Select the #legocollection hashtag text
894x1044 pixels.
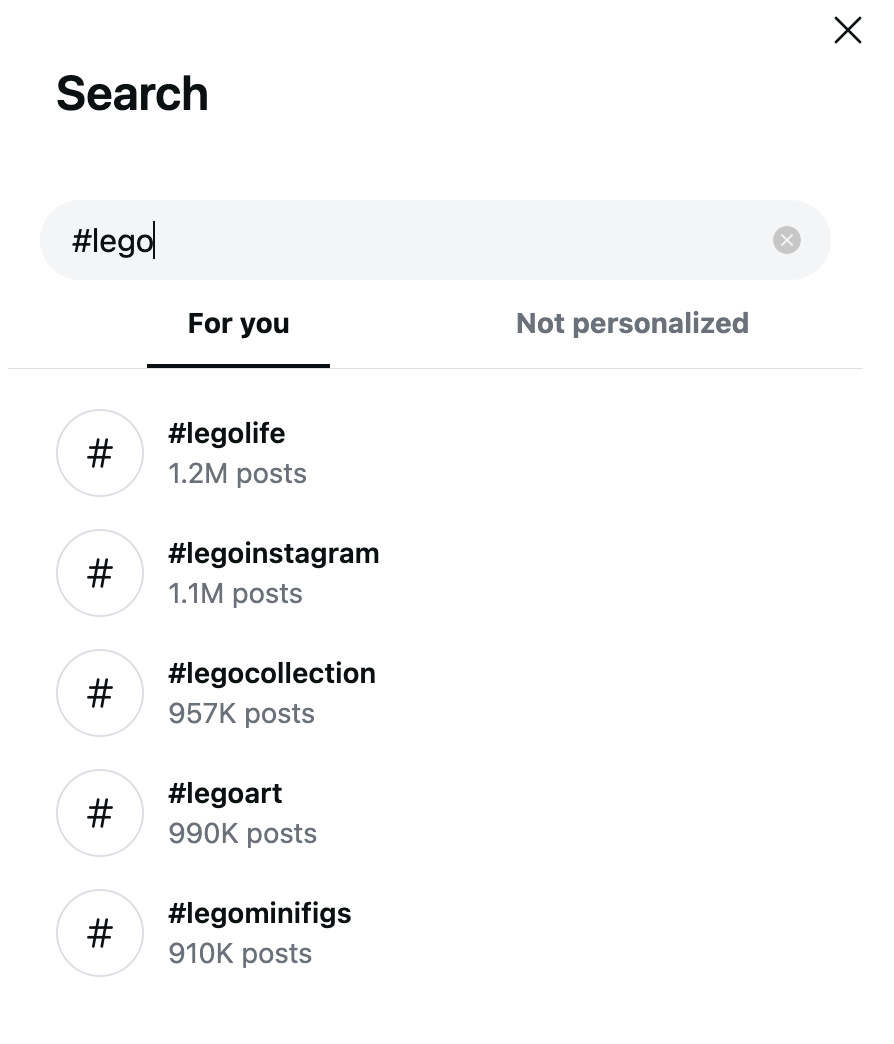[272, 673]
